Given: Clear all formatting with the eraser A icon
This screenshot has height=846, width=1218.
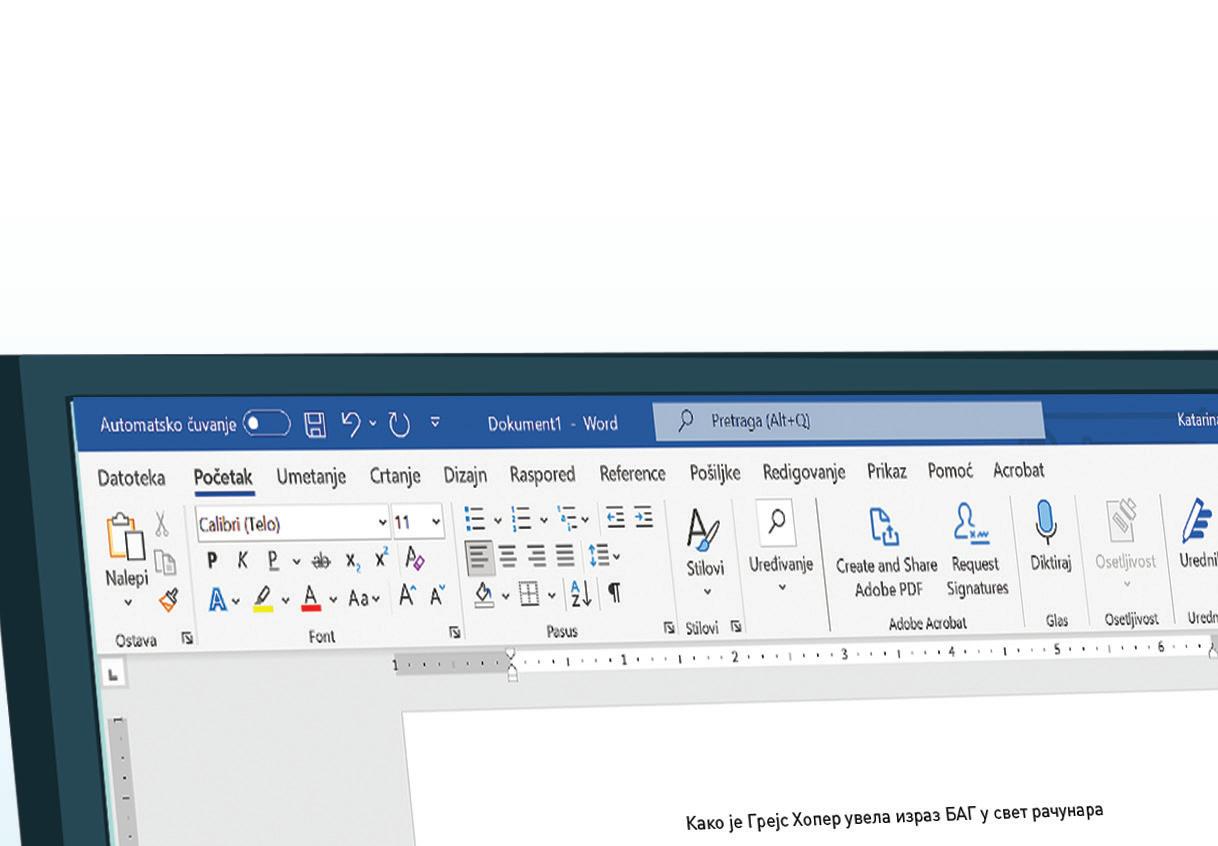Looking at the screenshot, I should [x=414, y=558].
